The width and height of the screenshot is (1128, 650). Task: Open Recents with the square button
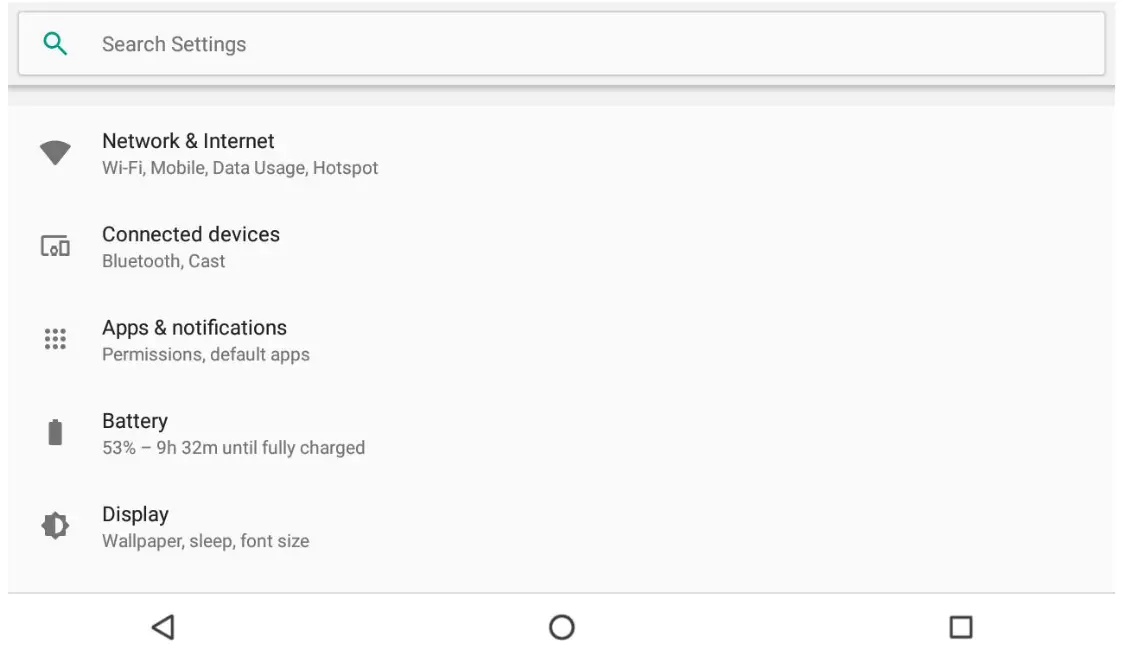pos(960,627)
